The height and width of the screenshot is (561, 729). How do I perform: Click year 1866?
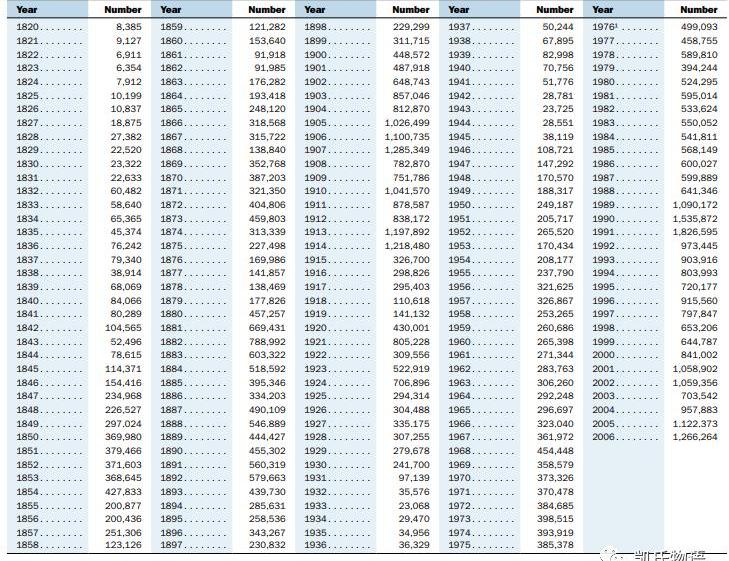click(172, 123)
